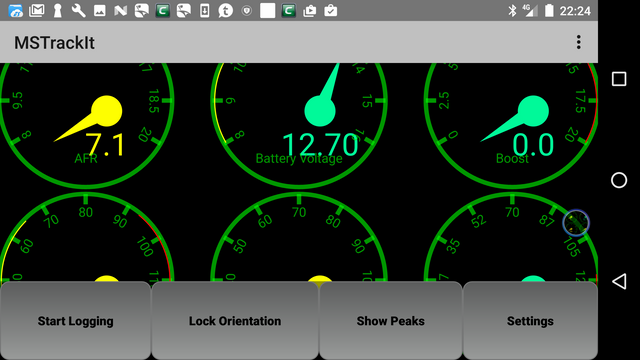Screen dimensions: 640x360
Task: Tap the Battery Voltage gauge label
Action: coord(299,158)
